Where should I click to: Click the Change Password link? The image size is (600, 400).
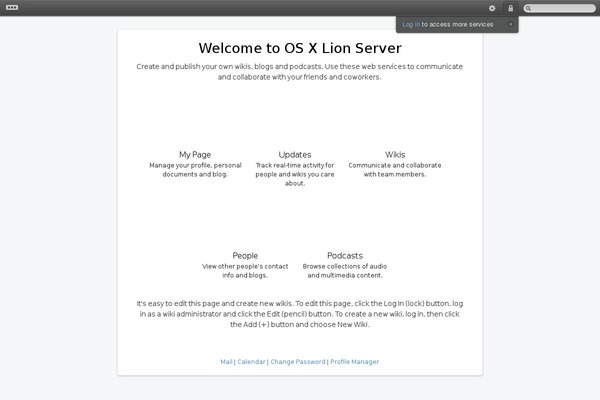(x=298, y=362)
